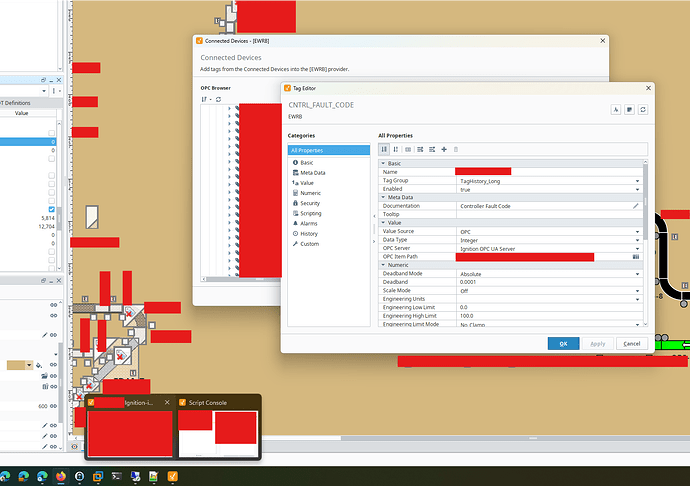The height and width of the screenshot is (486, 690).
Task: Click the trash icon in the properties toolbar
Action: 456,150
